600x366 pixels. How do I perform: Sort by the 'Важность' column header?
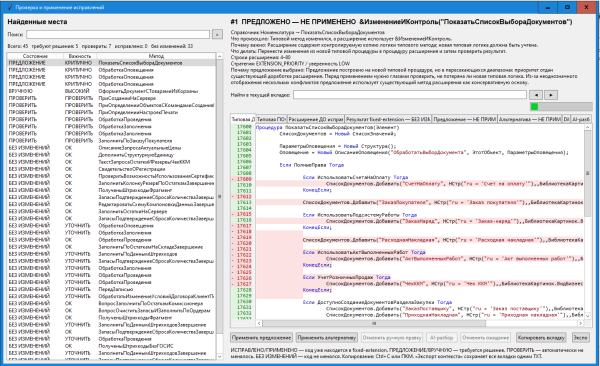[x=80, y=56]
